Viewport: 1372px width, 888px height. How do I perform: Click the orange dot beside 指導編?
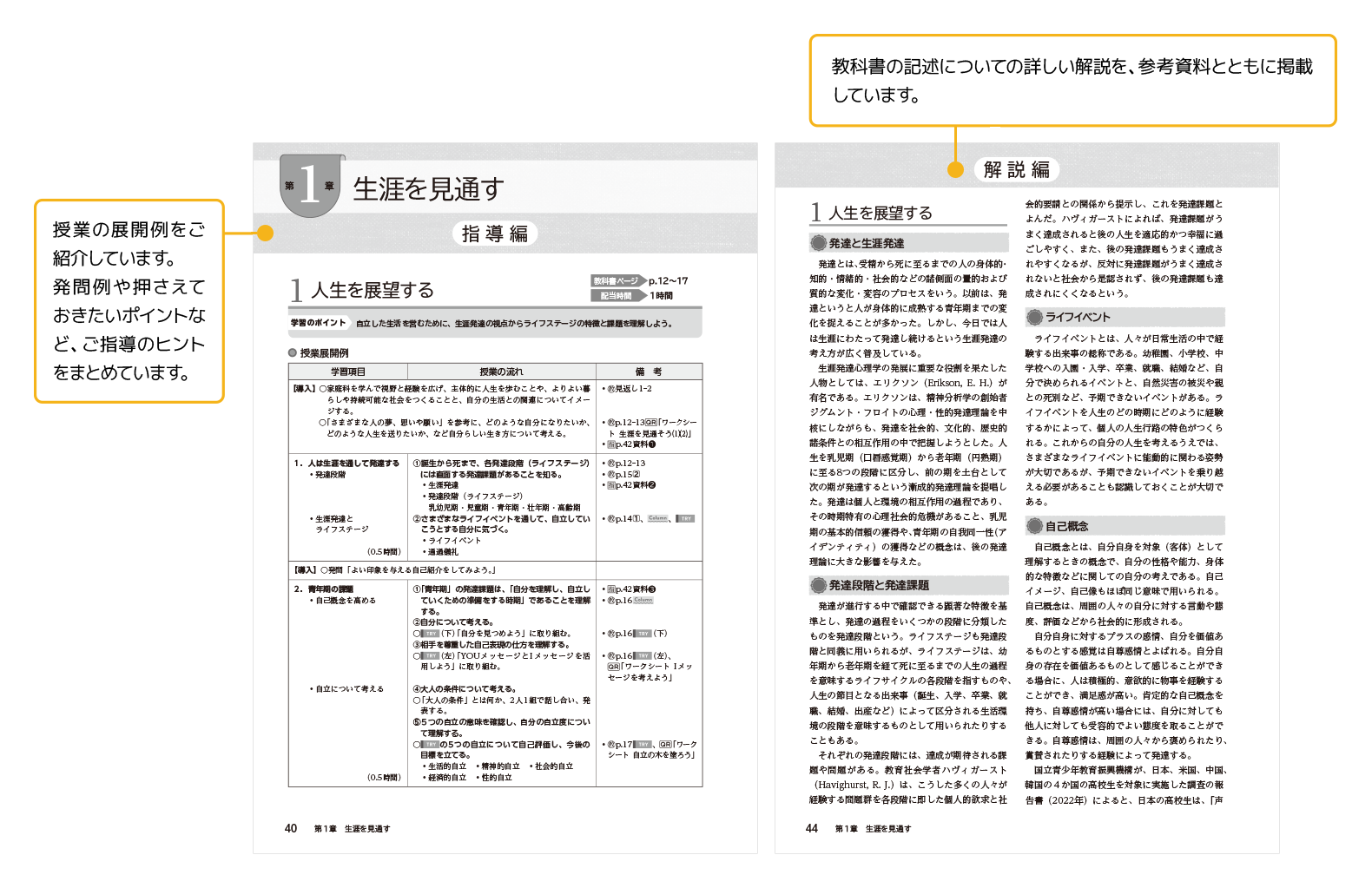click(266, 233)
